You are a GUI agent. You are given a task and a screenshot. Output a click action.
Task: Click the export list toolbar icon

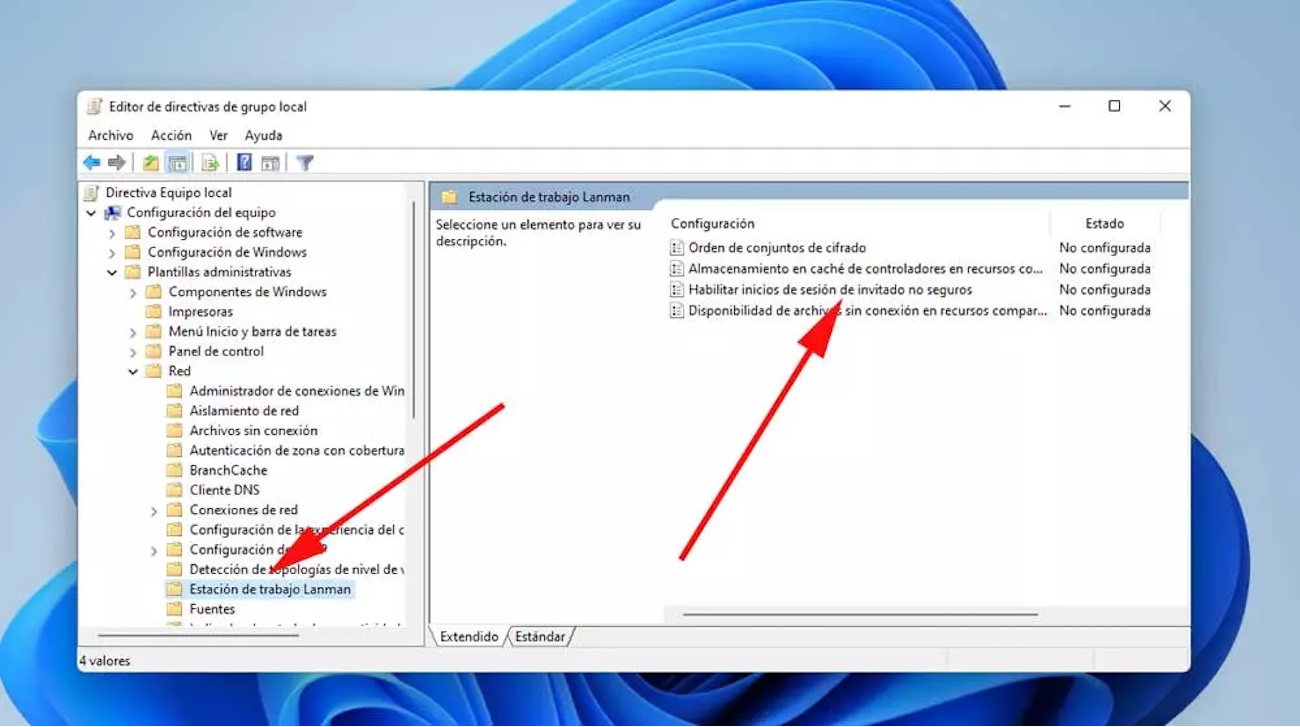click(x=210, y=162)
